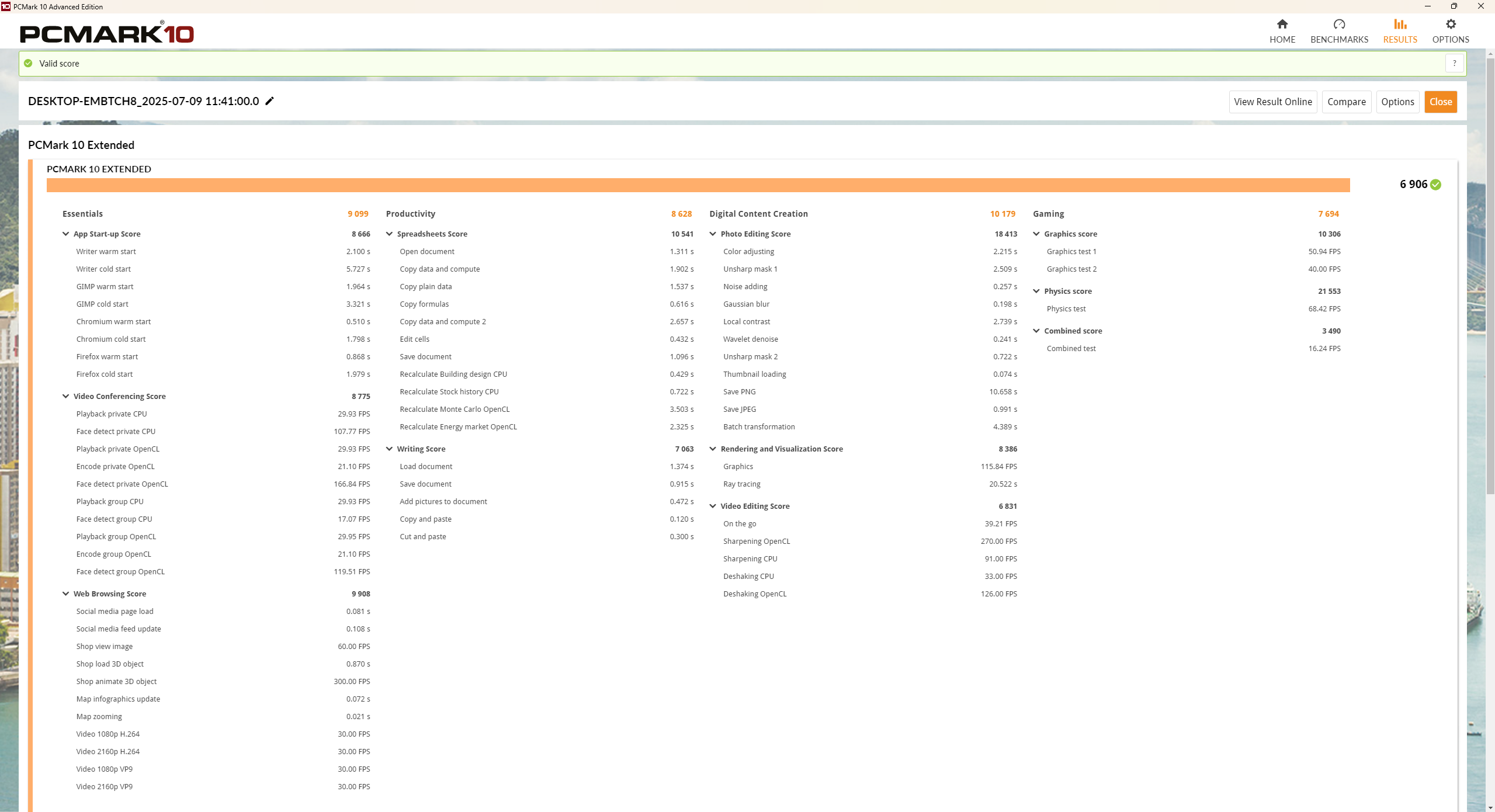This screenshot has height=812, width=1495.
Task: Collapse the Web Browsing Score section
Action: [x=66, y=594]
